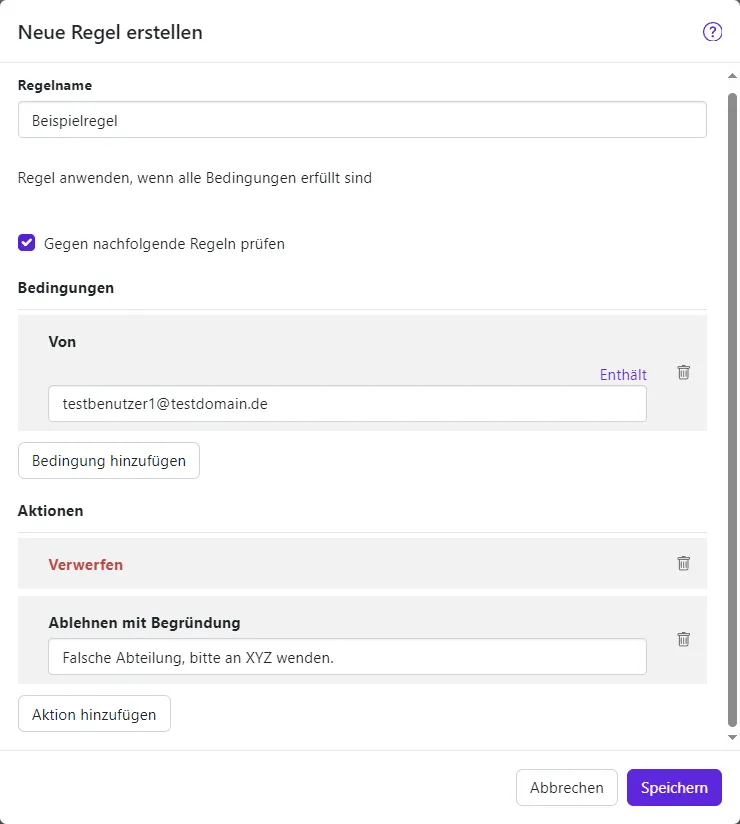Click 'Regel anwenden, wenn alle Bedingungen erfüllt sind'
The width and height of the screenshot is (740, 824).
pyautogui.click(x=195, y=179)
